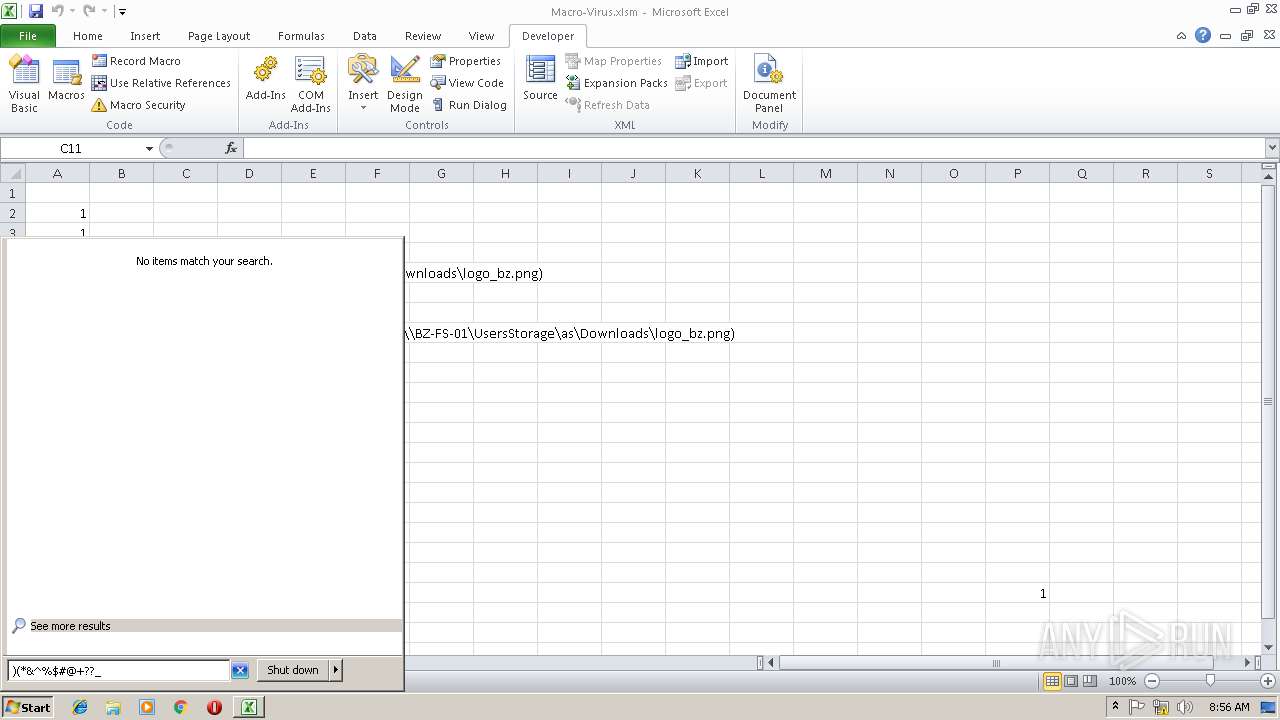
Task: Click the zoom slider handle
Action: click(1210, 681)
